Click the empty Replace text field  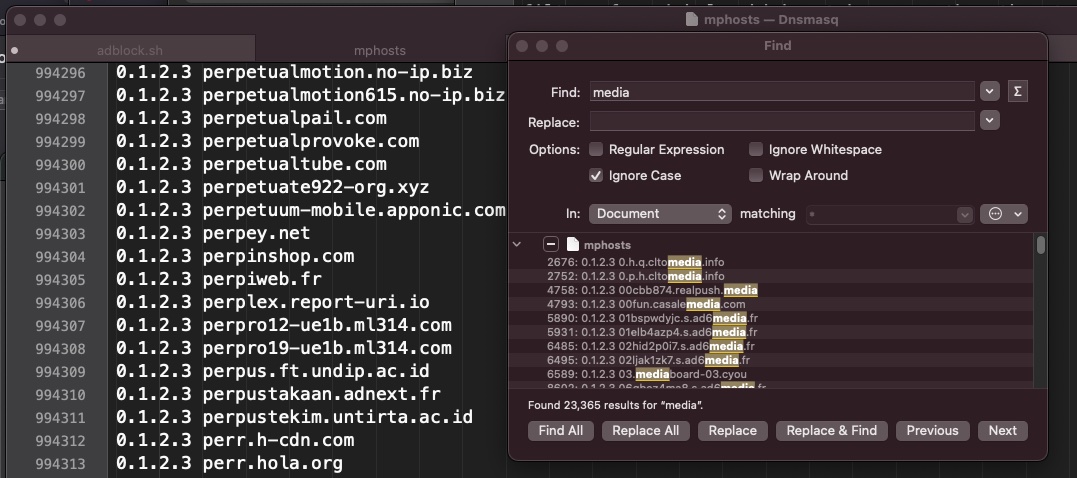(x=782, y=120)
